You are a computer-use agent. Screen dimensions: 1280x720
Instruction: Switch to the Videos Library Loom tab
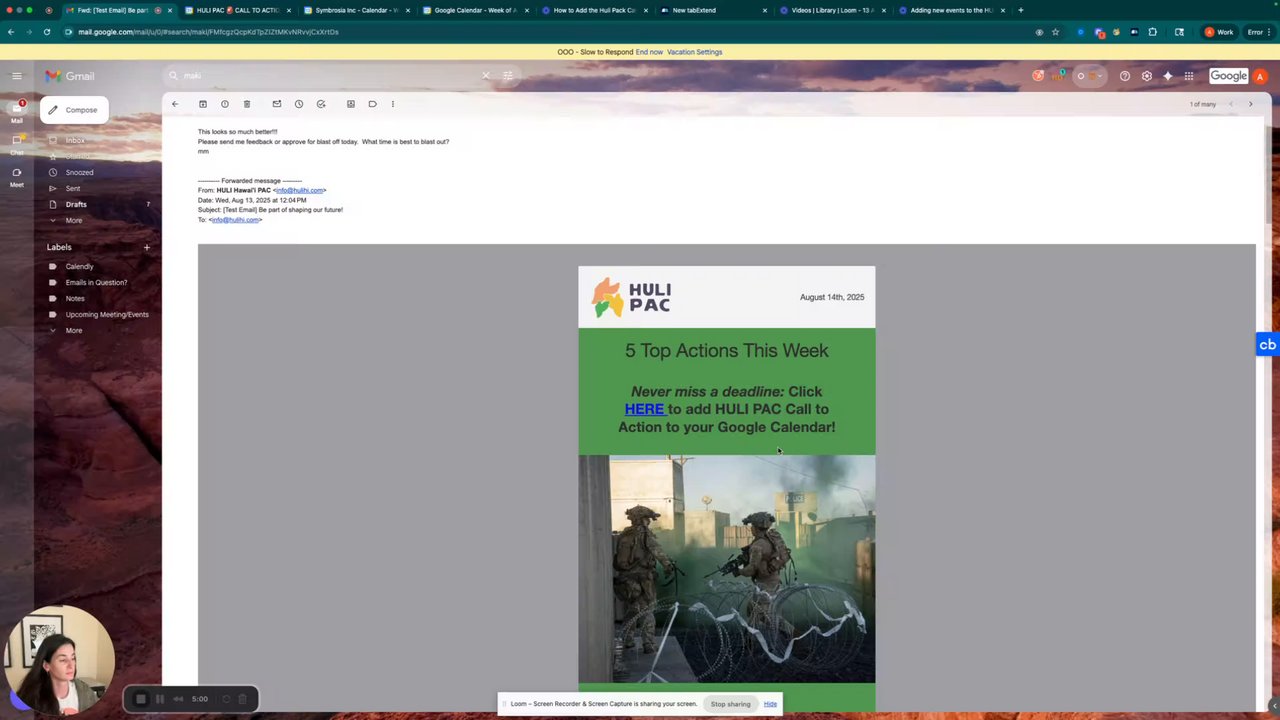832,10
